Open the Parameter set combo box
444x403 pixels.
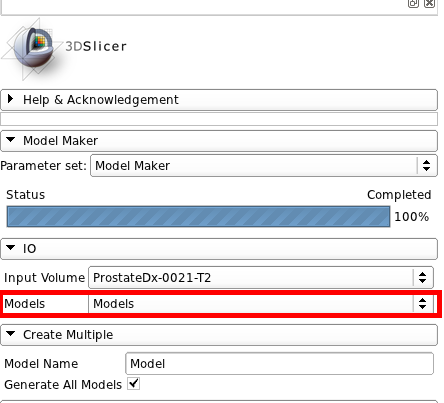(264, 165)
